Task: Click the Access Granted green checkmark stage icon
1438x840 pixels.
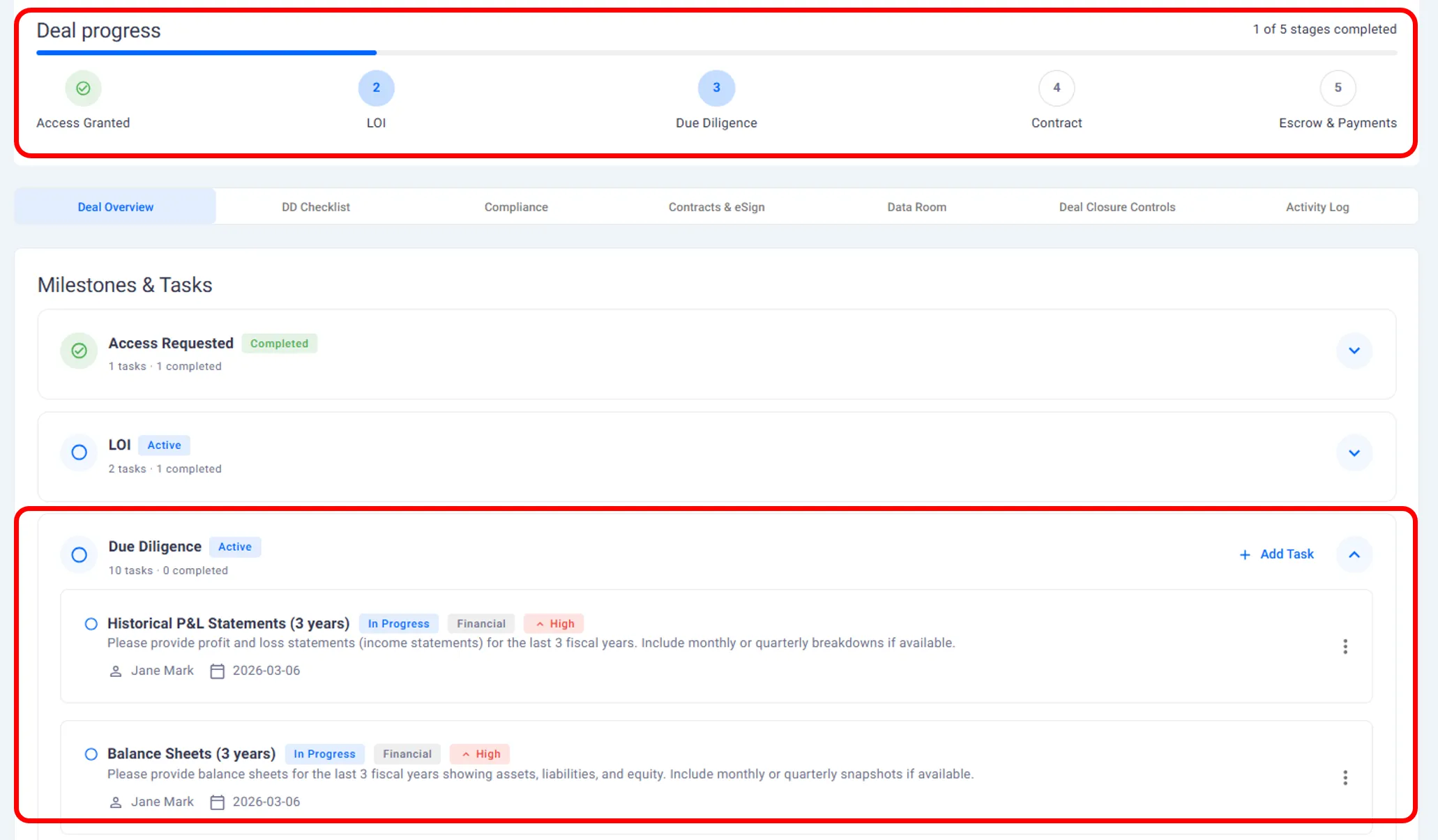Action: point(83,88)
